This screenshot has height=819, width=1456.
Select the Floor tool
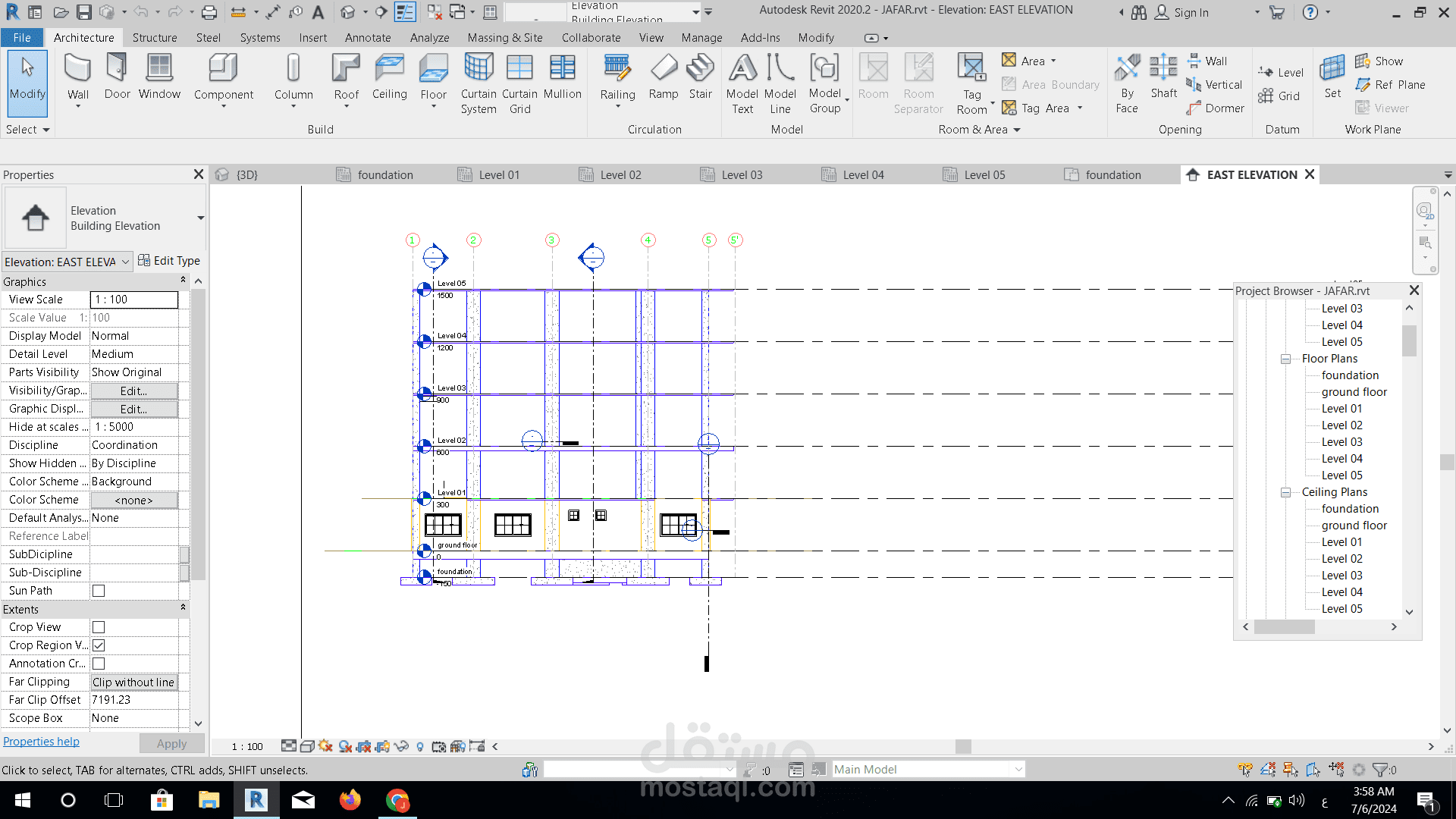pos(433,79)
